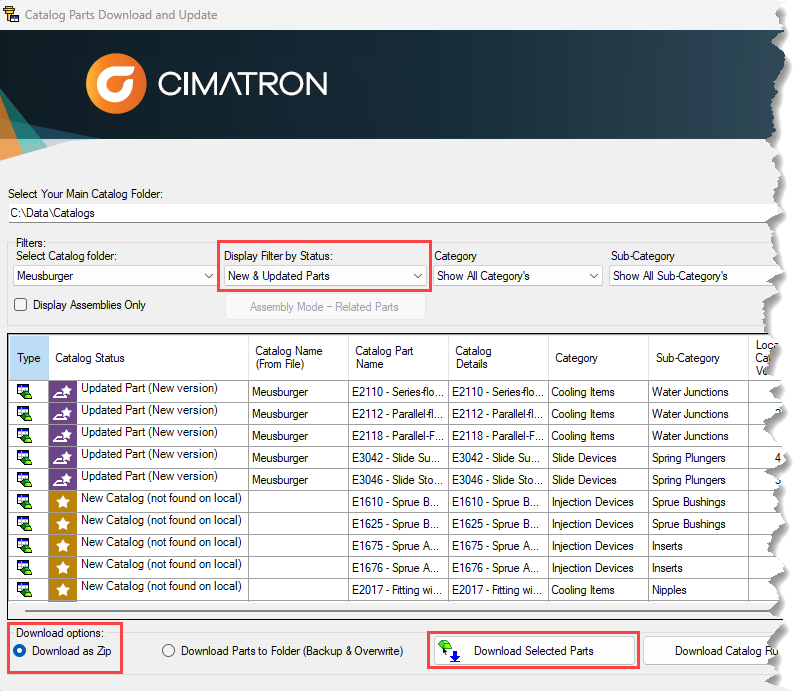Click the main catalog folder path field

coord(390,213)
